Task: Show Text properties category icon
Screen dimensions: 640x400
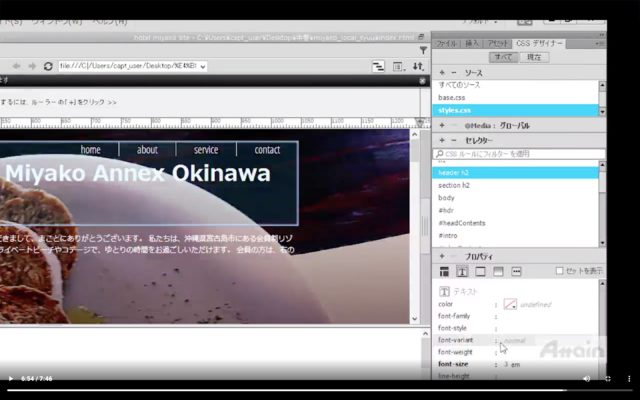Action: [x=462, y=271]
